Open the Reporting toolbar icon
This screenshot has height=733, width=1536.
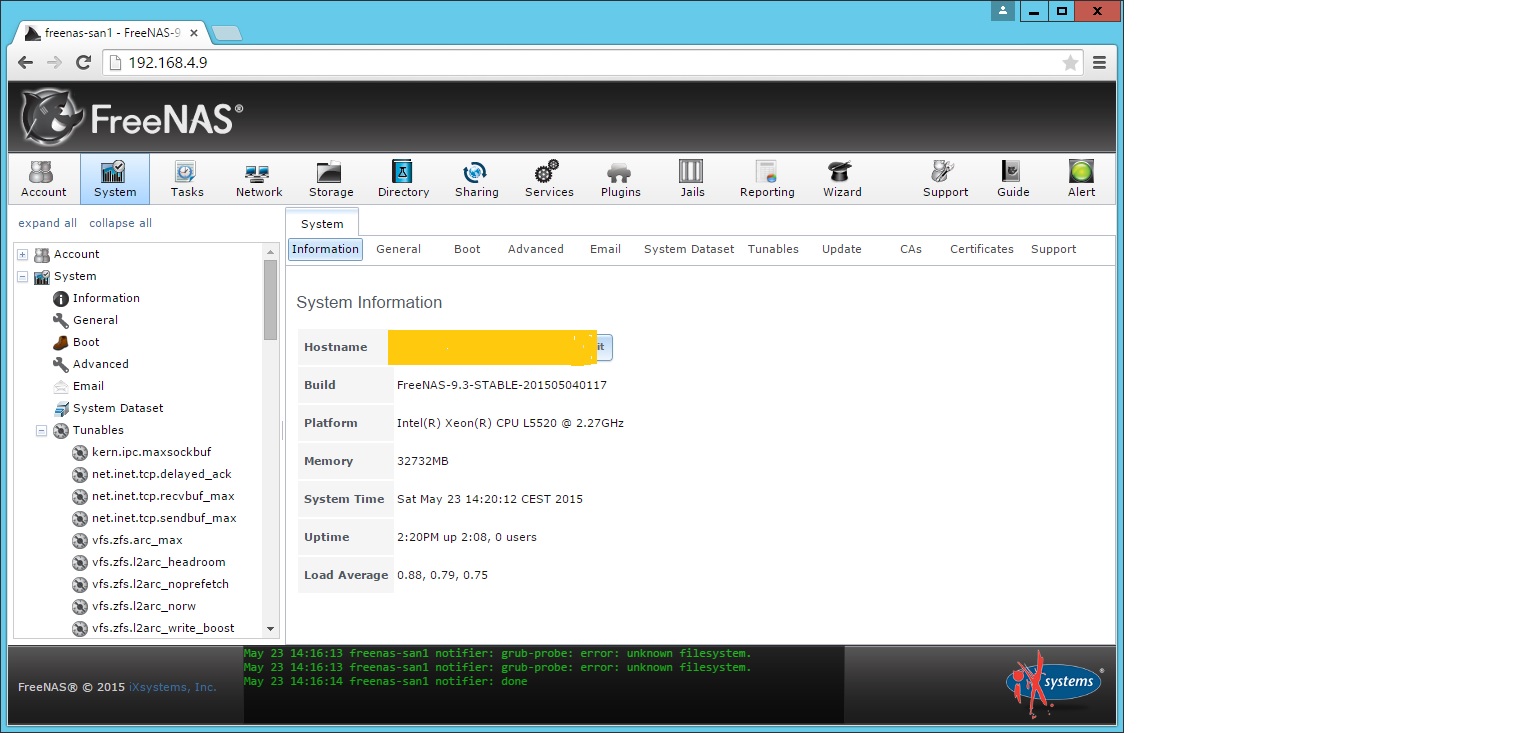click(767, 179)
